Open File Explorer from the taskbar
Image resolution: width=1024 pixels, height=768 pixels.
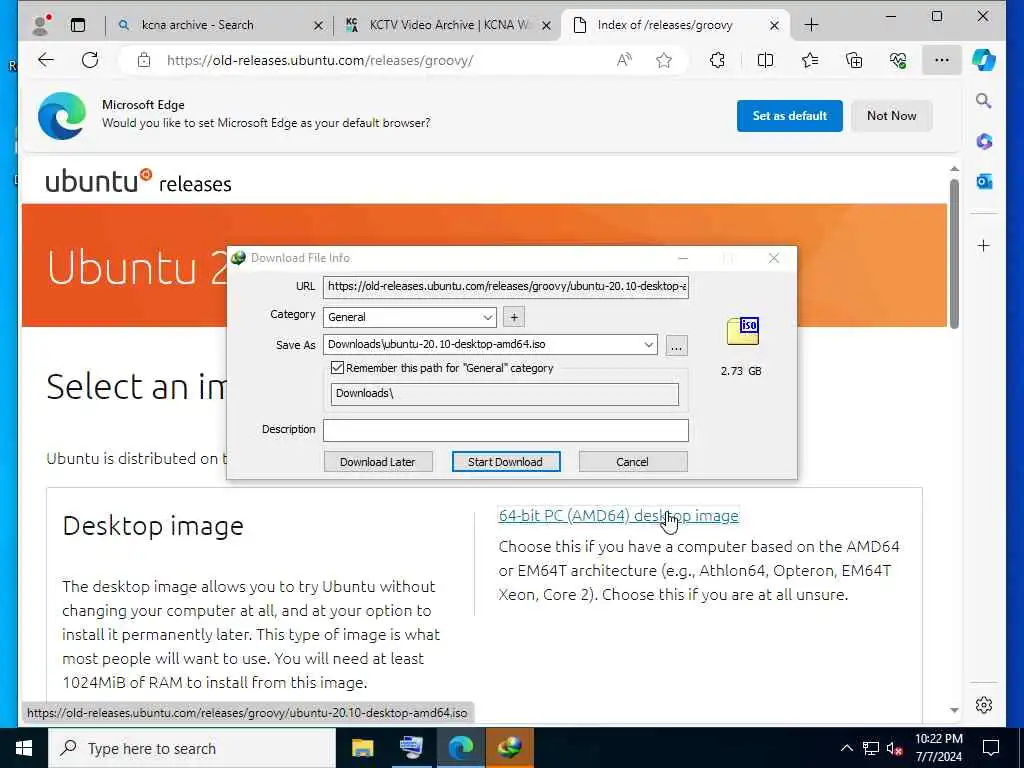[362, 748]
